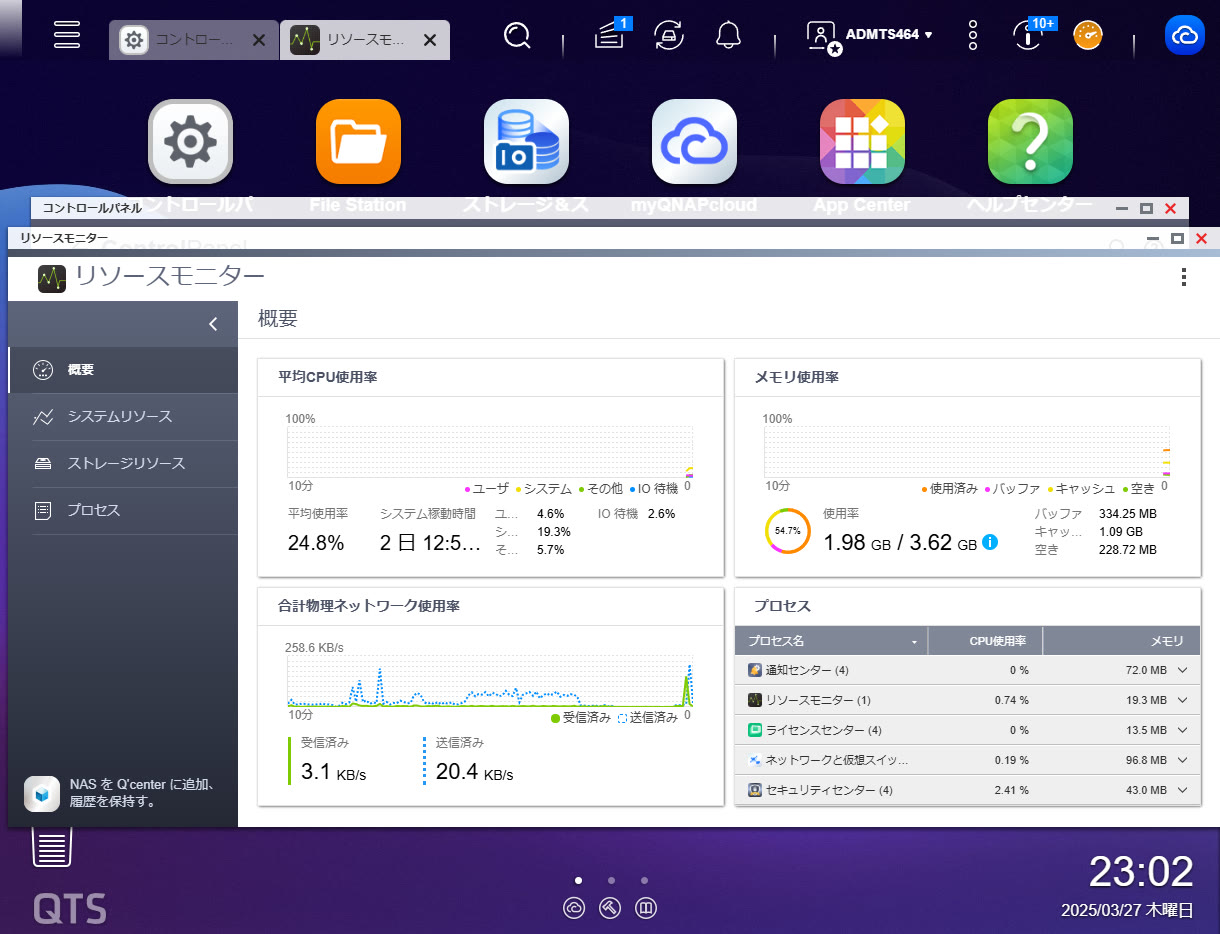Click the 54.7% memory usage ring
This screenshot has width=1220, height=934.
(x=788, y=531)
